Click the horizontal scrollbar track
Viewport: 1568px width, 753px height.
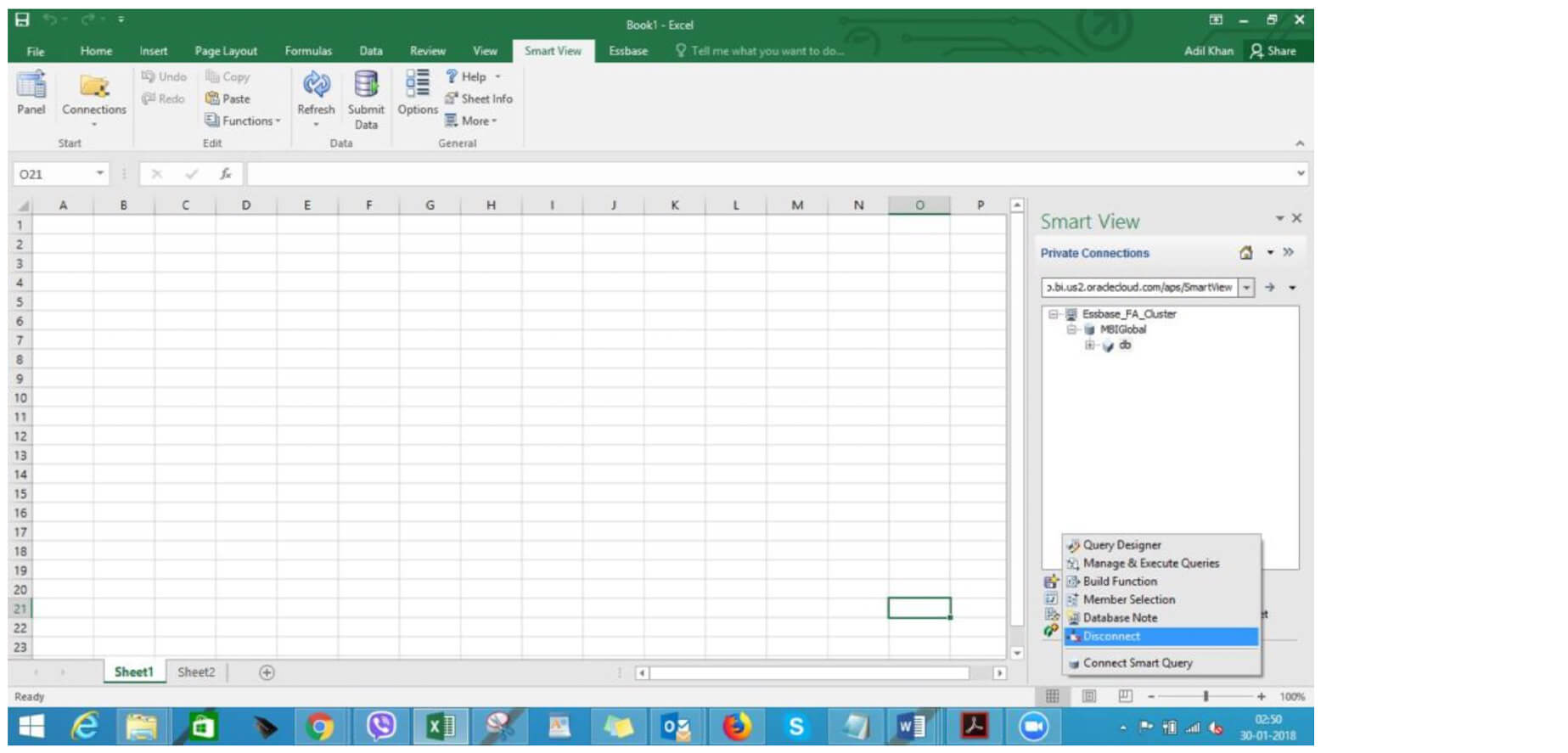pyautogui.click(x=810, y=672)
